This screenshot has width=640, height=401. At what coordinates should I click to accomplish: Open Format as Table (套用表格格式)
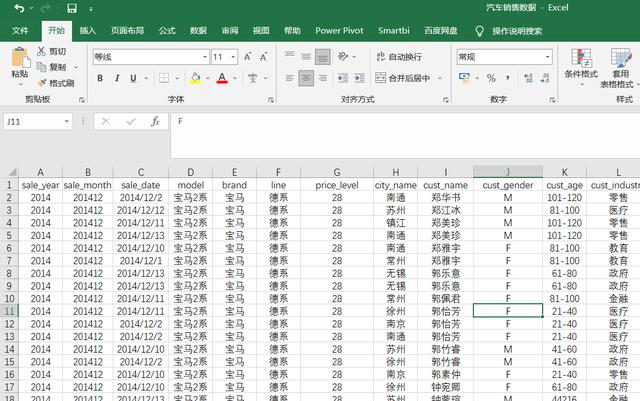pos(620,67)
